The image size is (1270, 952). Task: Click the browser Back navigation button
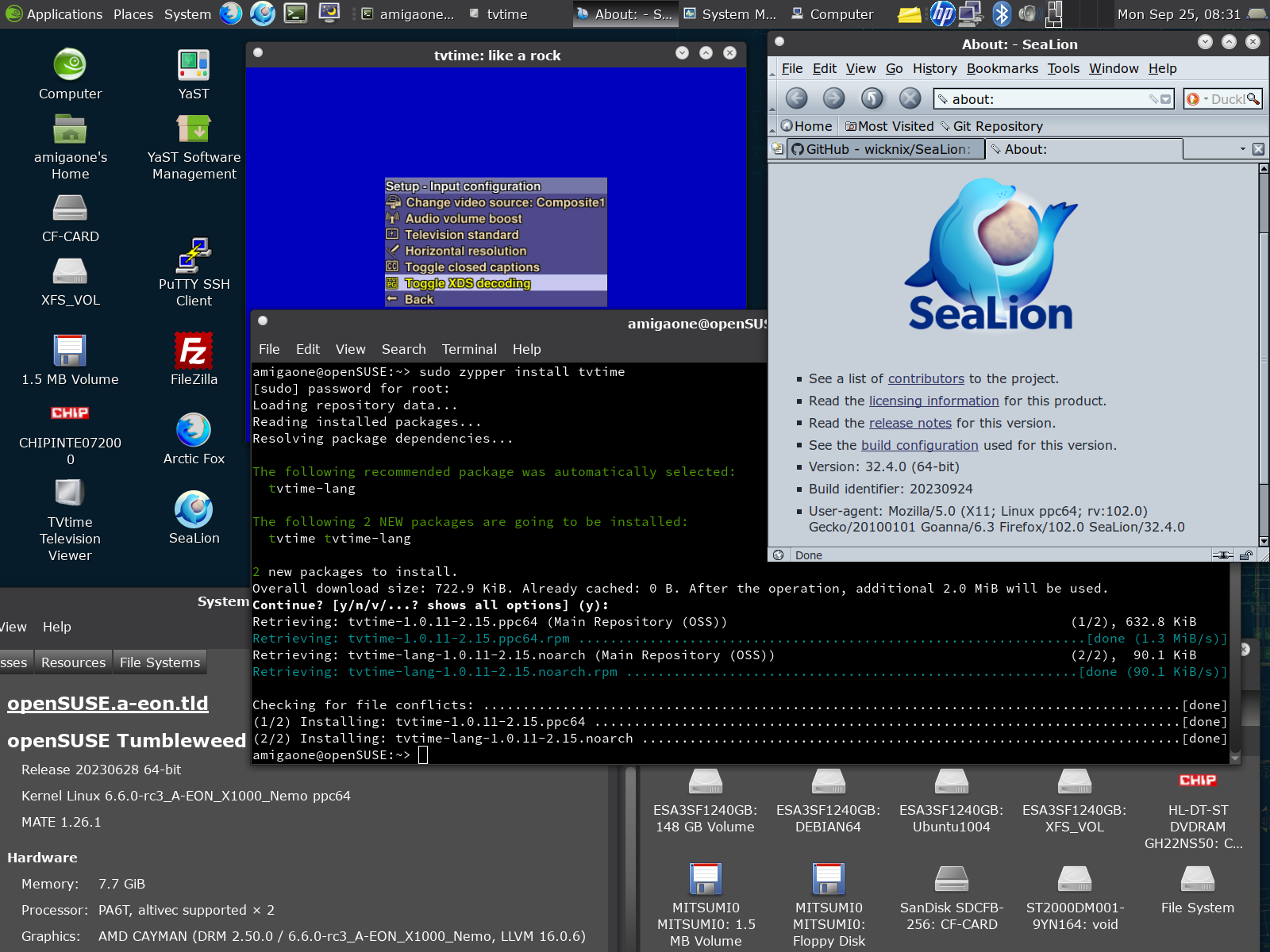[796, 98]
